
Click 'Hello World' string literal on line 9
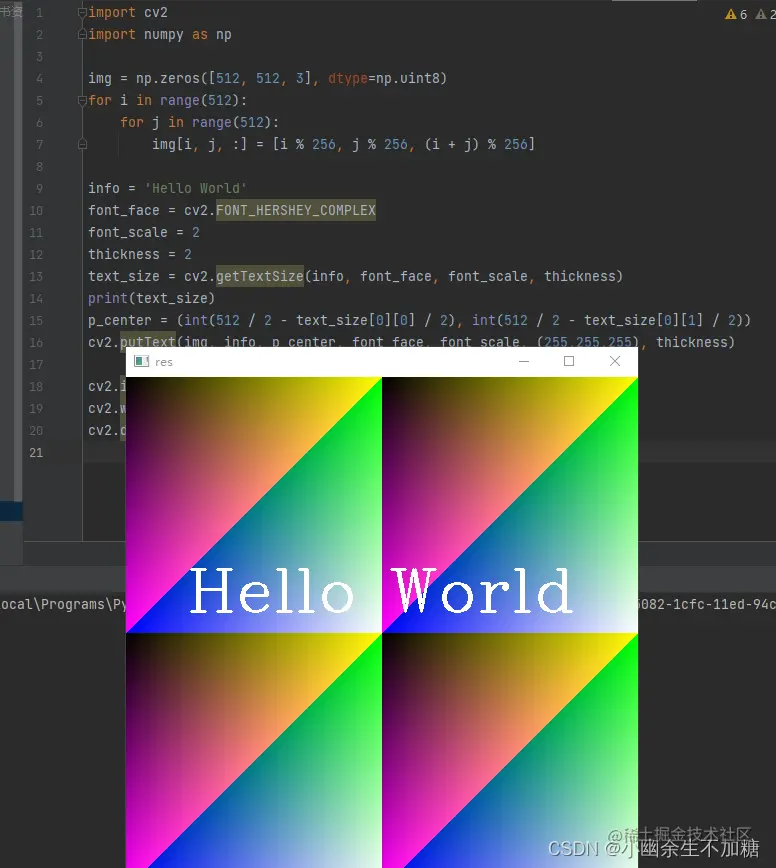pos(195,188)
